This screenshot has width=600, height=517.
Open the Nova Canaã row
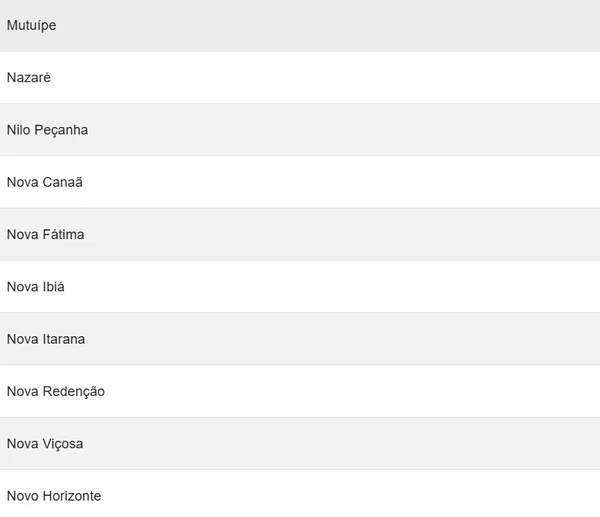(x=300, y=182)
